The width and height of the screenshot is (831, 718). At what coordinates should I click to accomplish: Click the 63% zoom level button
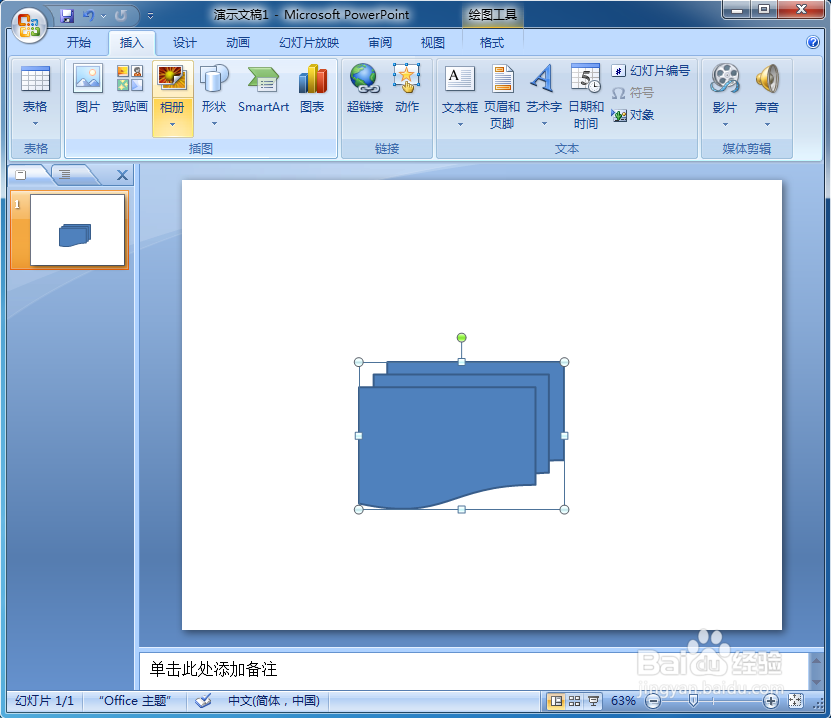623,701
